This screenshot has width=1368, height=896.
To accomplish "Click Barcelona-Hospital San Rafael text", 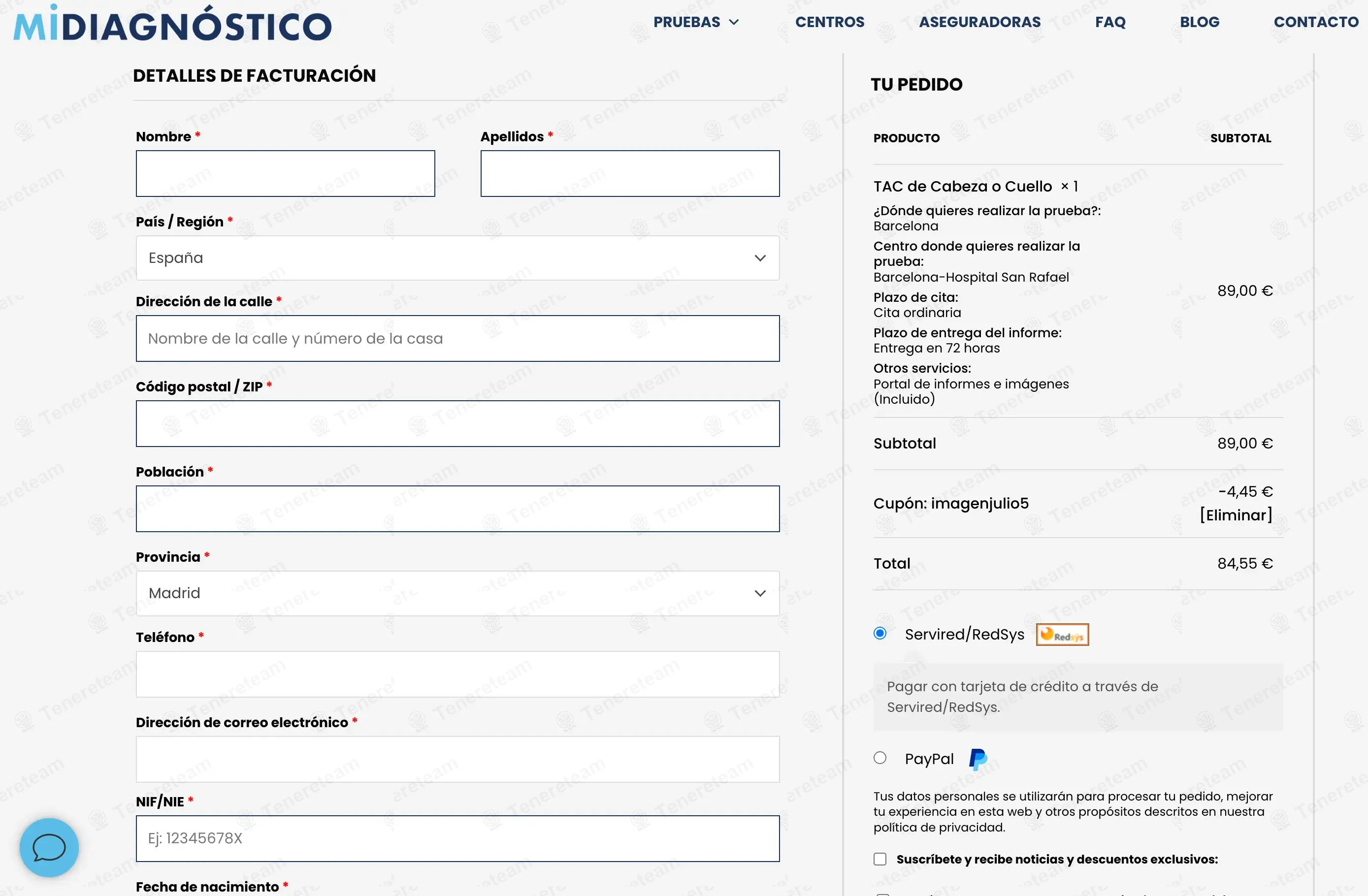I will (x=971, y=277).
